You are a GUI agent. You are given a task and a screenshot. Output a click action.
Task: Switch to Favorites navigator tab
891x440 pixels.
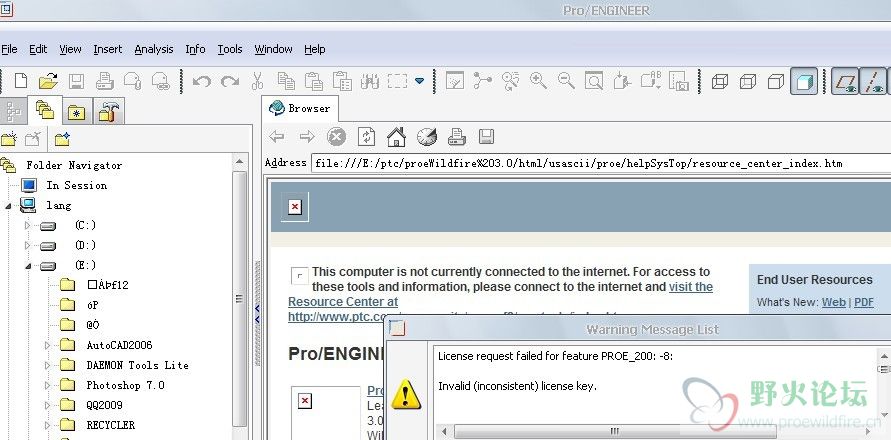tap(77, 113)
